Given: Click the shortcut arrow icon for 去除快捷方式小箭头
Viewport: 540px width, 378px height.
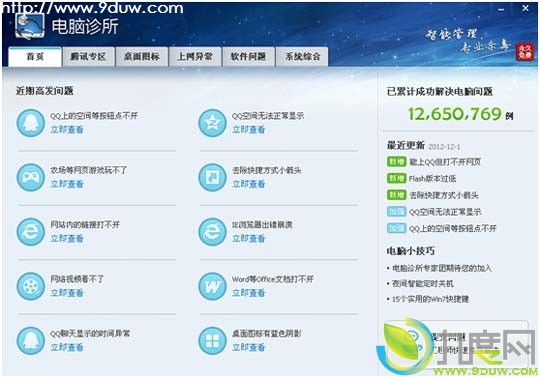Looking at the screenshot, I should 212,177.
